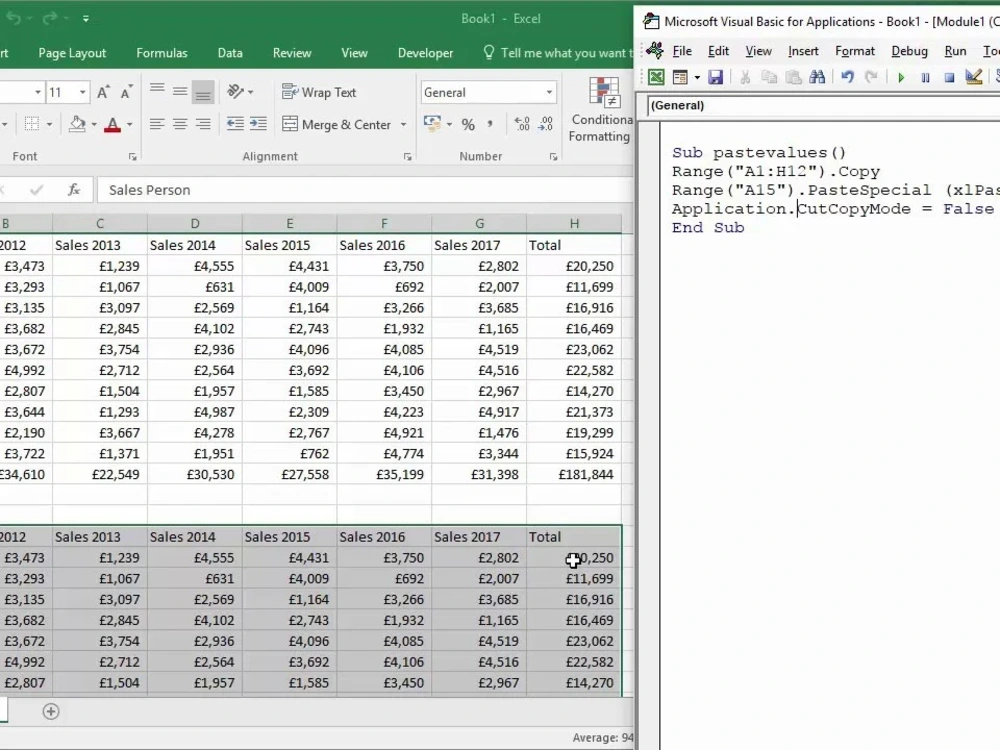
Task: Open the Font settings dialog launcher
Action: 133,157
